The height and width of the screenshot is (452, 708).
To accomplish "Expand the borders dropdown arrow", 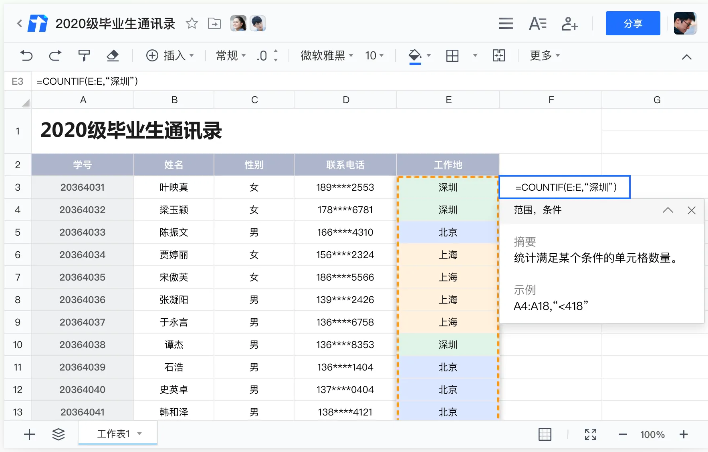I will click(475, 56).
